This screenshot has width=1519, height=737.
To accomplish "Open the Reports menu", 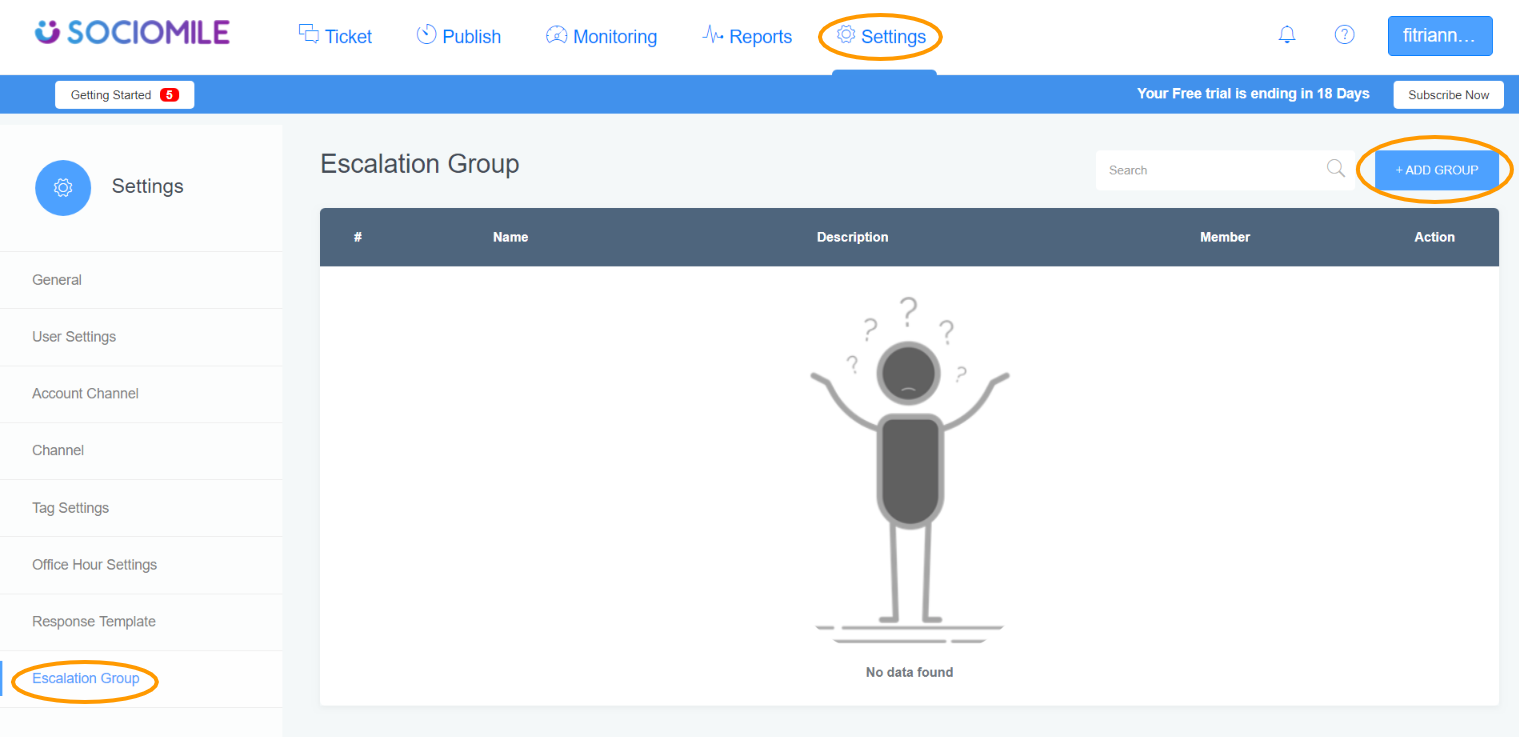I will 747,36.
